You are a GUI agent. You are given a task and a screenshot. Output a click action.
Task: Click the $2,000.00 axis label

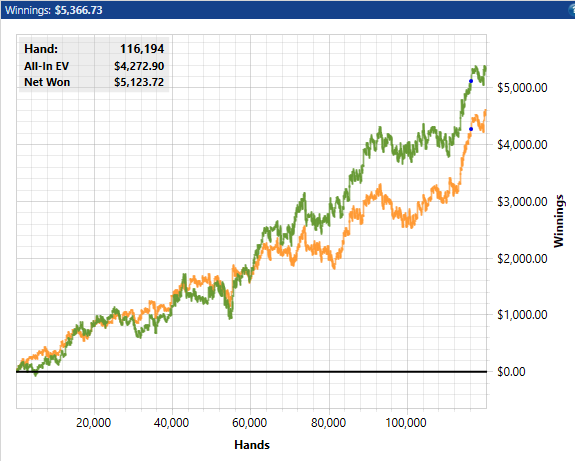522,259
